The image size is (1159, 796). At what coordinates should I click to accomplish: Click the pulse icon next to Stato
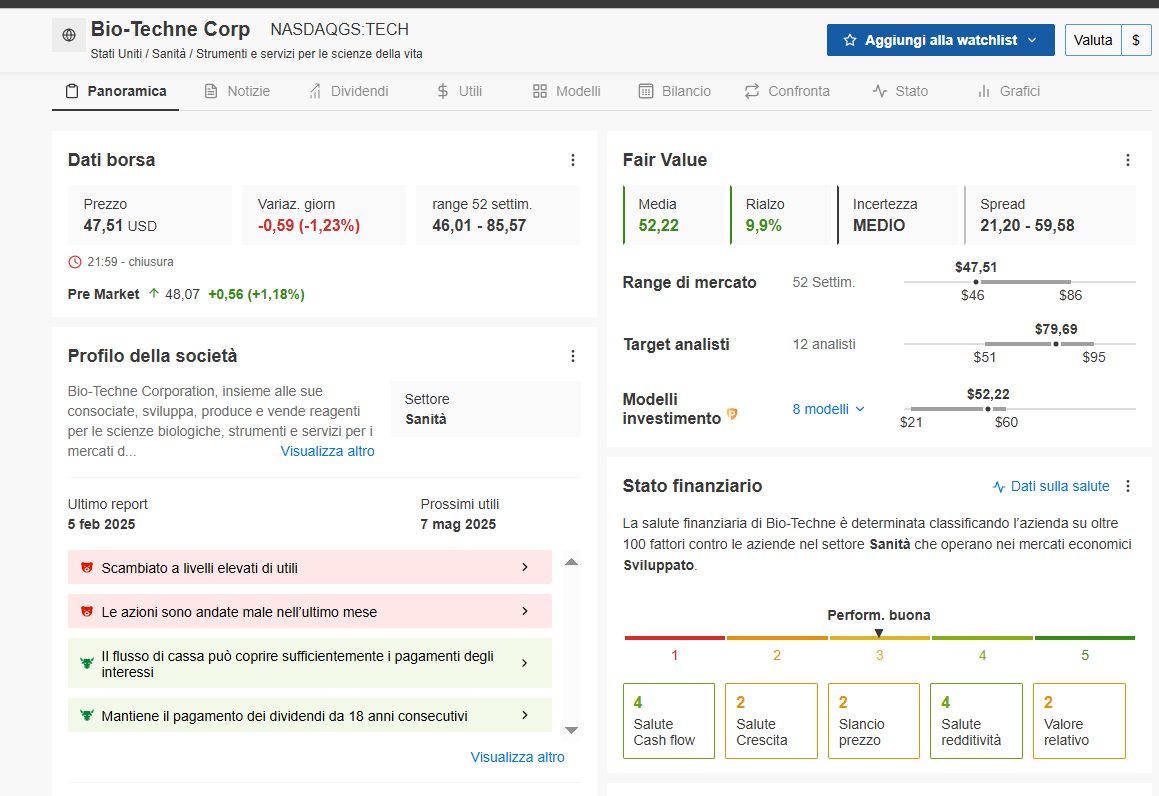coord(880,92)
